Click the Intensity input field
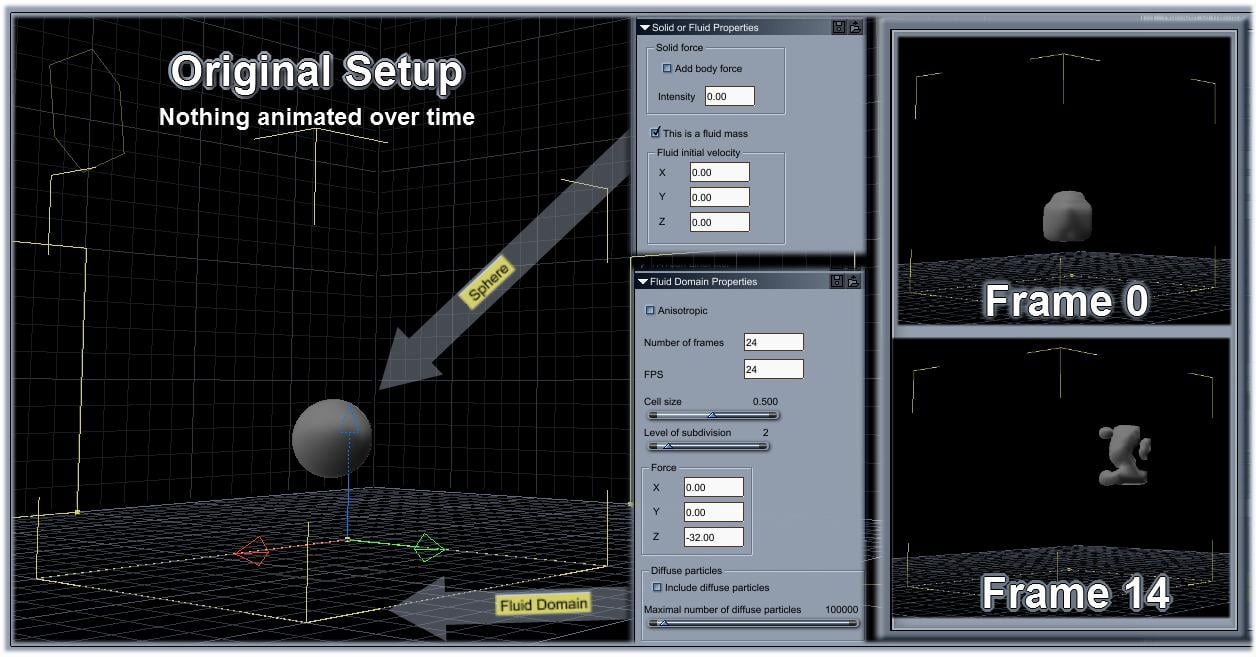Viewport: 1256px width, 657px height. 729,97
